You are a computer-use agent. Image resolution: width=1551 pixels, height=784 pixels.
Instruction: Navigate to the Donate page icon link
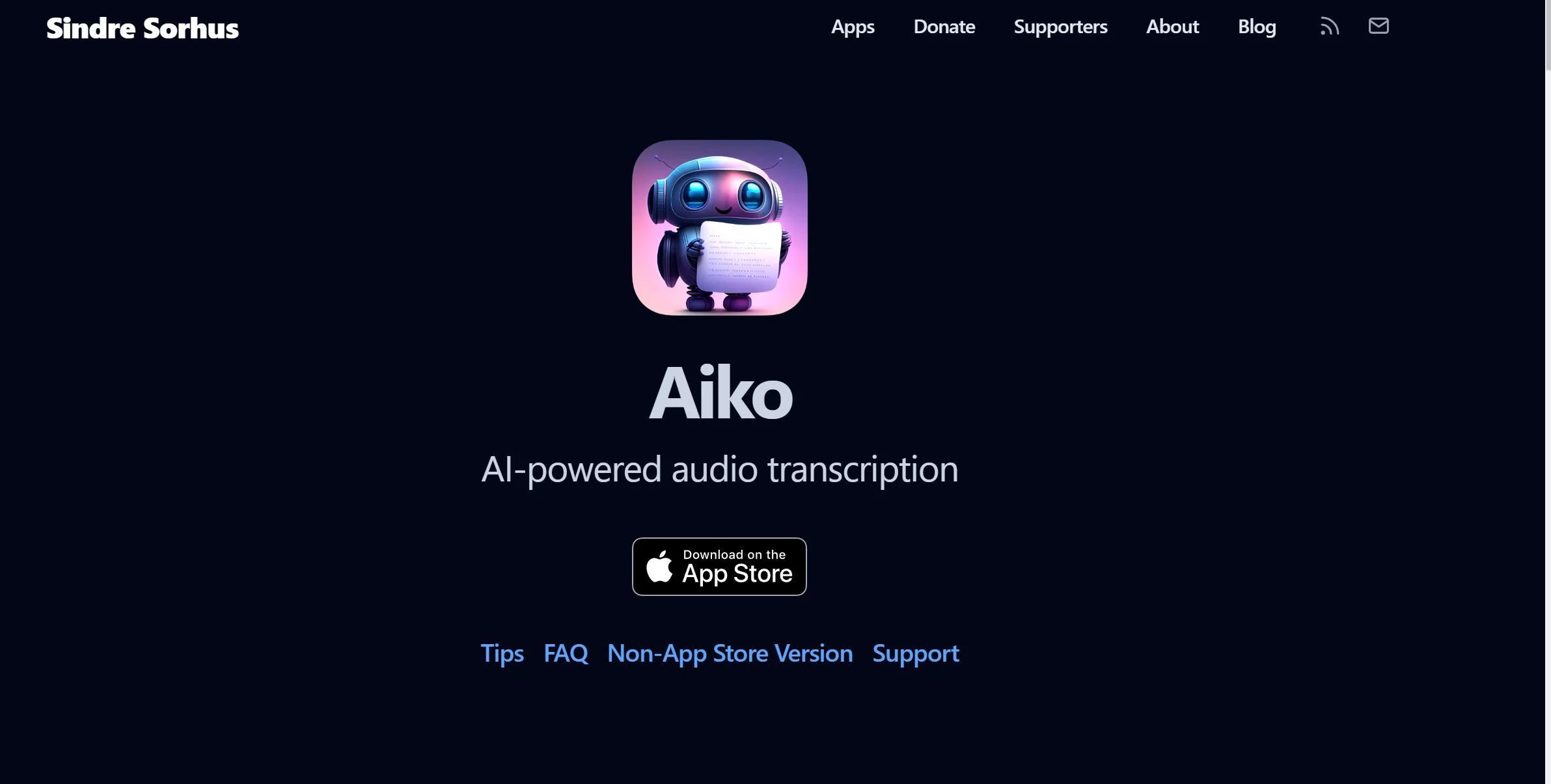tap(944, 26)
